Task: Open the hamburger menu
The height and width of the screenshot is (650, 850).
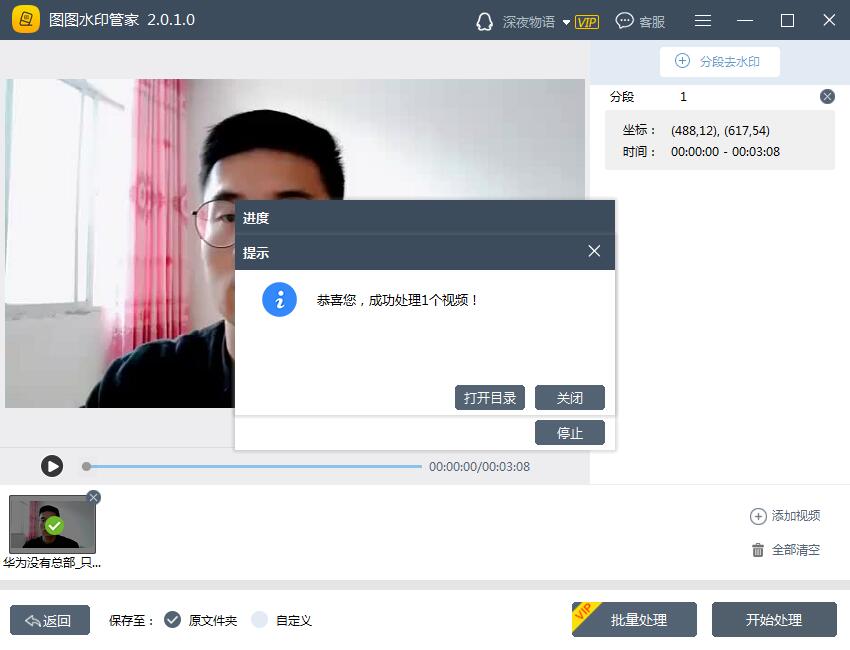Action: click(x=703, y=21)
